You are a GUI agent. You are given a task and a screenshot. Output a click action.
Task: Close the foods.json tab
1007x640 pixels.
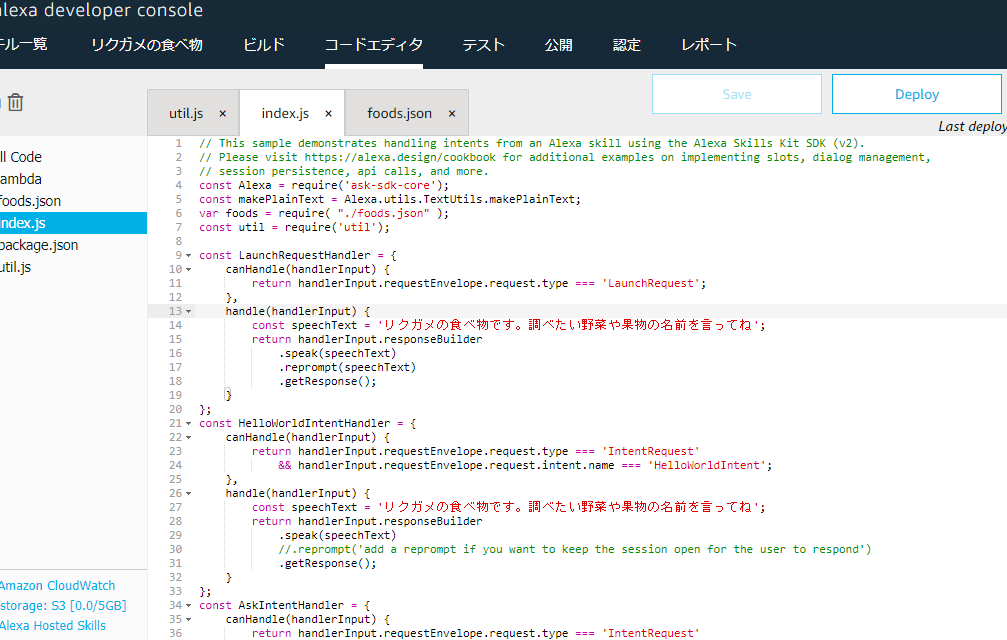pyautogui.click(x=451, y=114)
